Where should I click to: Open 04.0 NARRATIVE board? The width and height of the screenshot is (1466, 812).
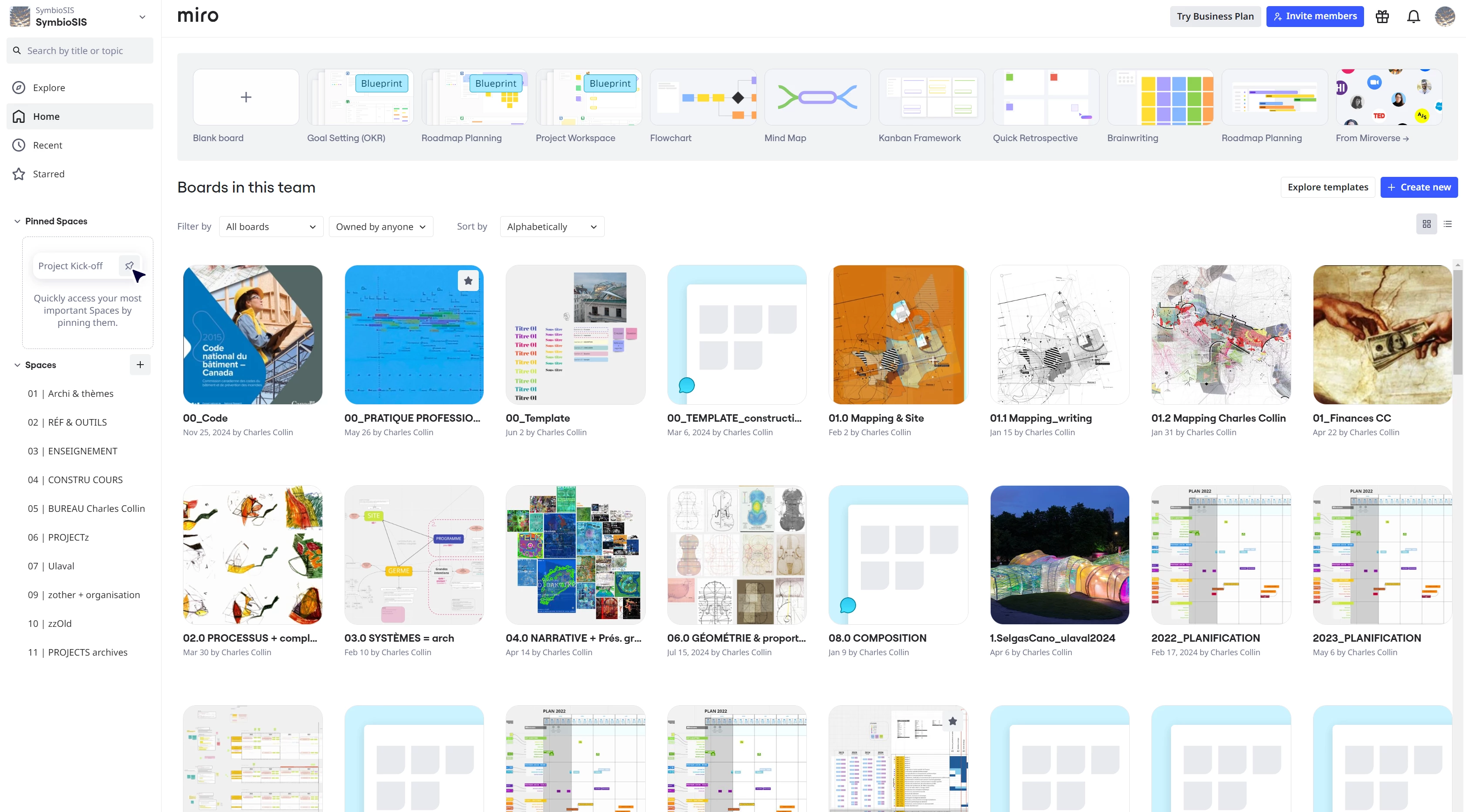(x=576, y=555)
